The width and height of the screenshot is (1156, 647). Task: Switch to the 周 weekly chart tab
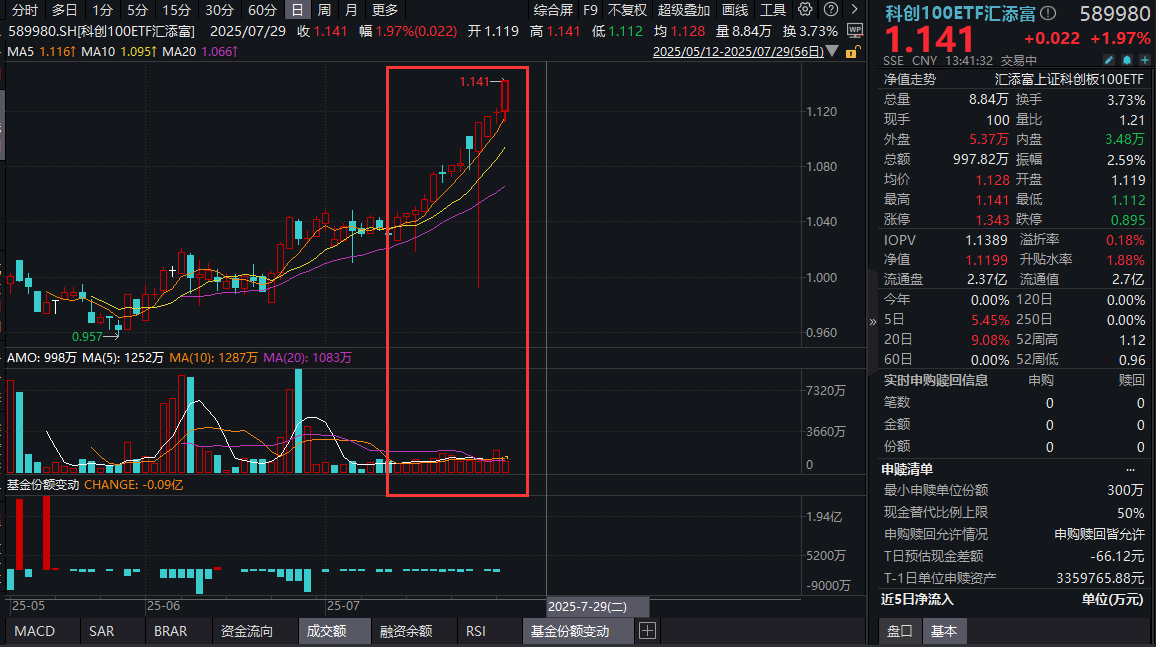326,11
